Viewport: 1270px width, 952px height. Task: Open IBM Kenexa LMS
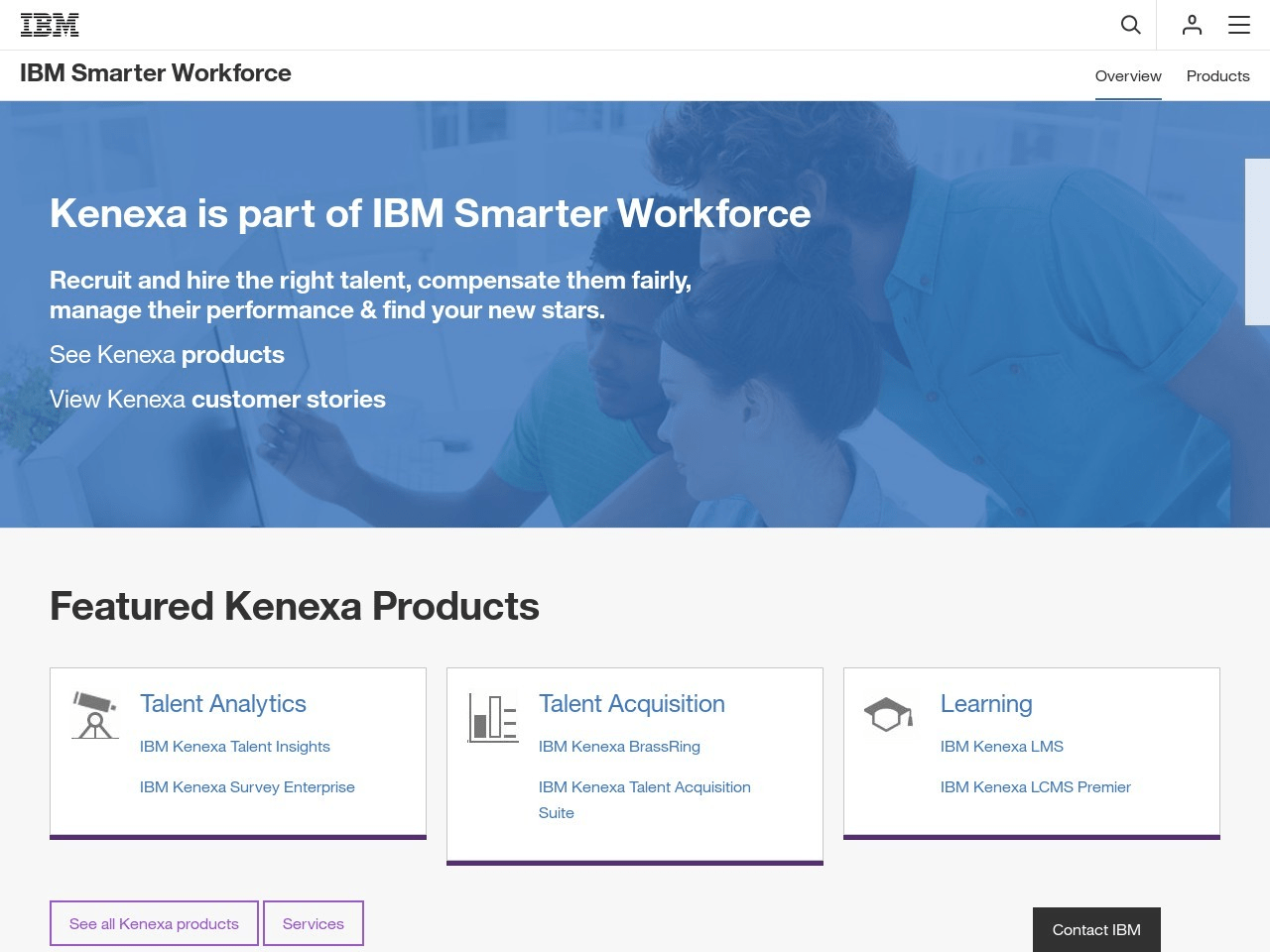point(1002,747)
